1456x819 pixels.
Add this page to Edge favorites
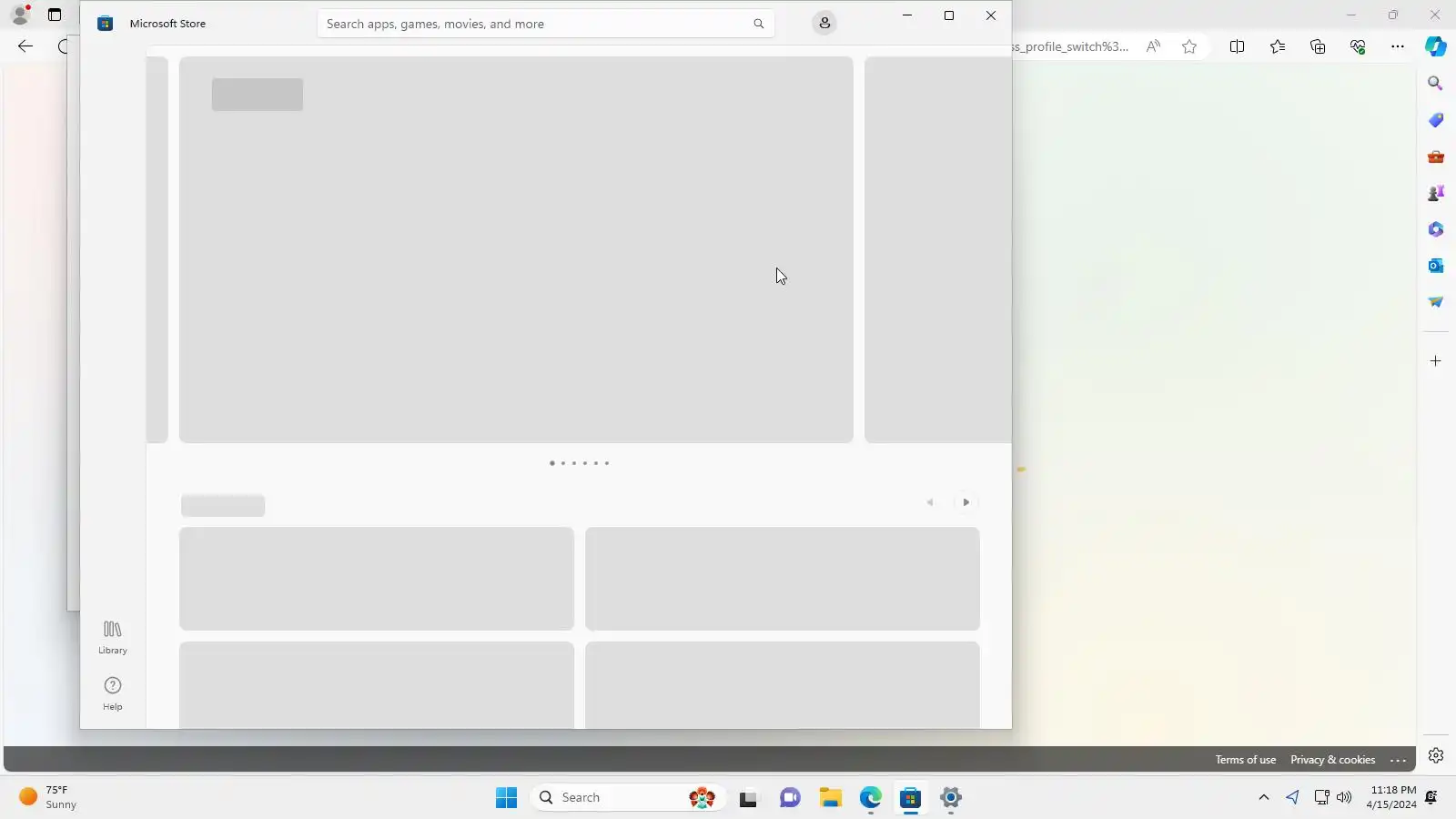1189,46
